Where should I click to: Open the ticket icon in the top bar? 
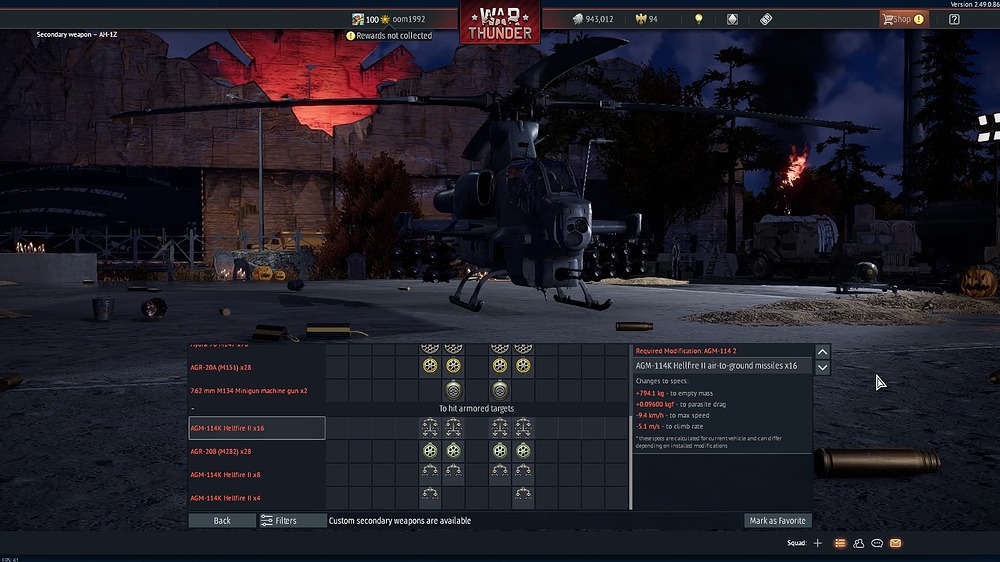point(766,19)
